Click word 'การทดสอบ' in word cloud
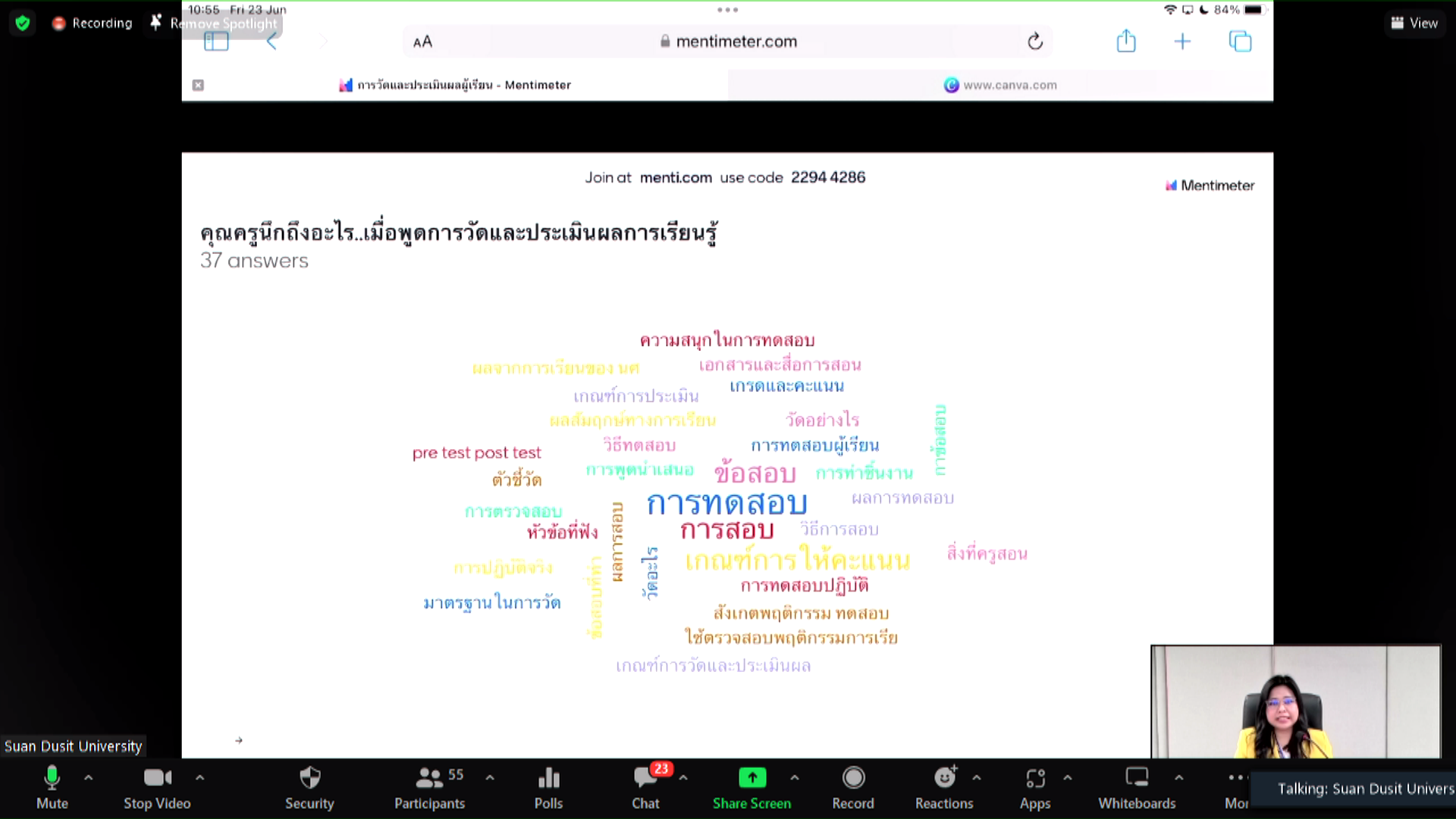Viewport: 1456px width, 819px height. click(x=726, y=502)
